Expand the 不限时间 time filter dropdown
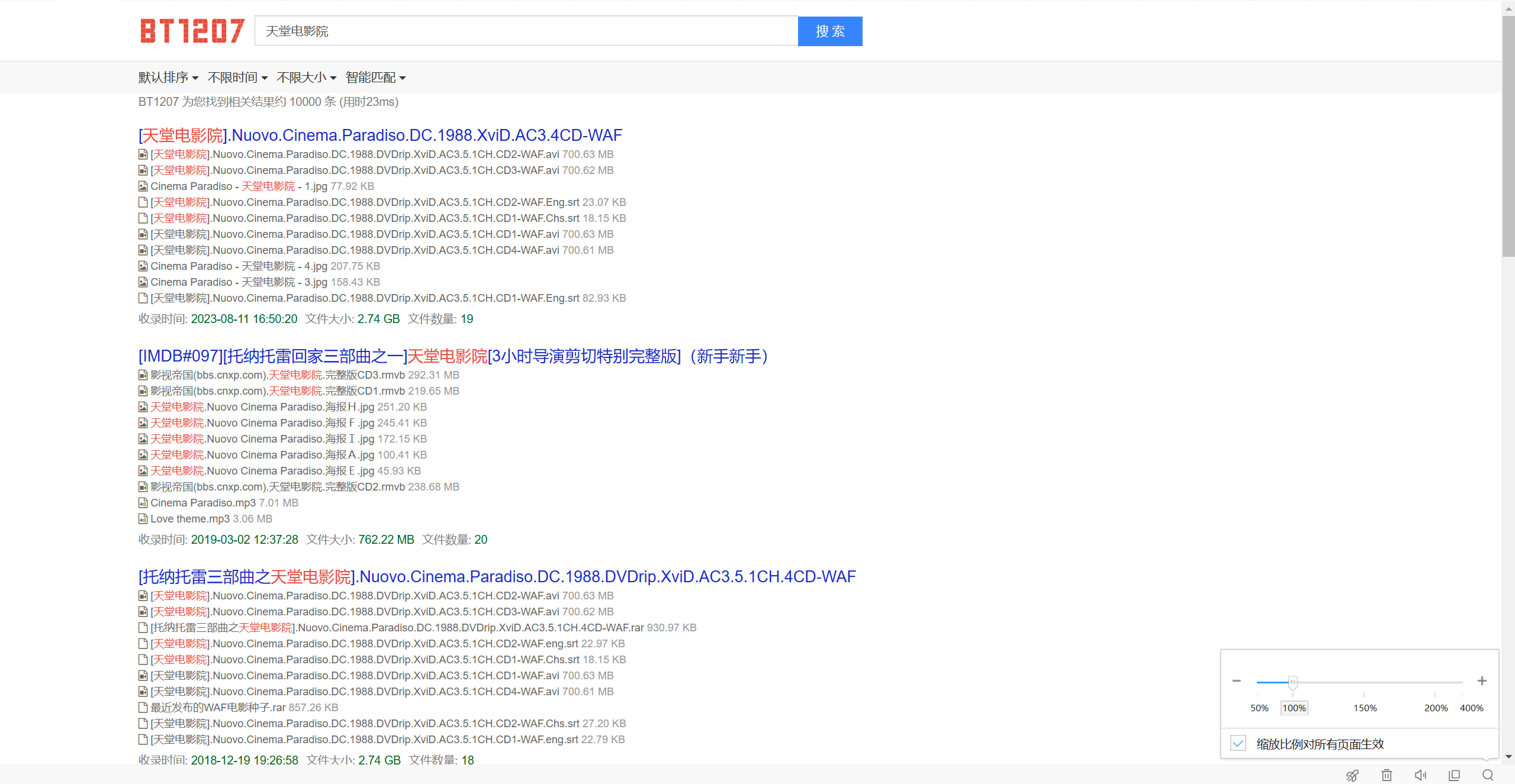 (x=237, y=78)
